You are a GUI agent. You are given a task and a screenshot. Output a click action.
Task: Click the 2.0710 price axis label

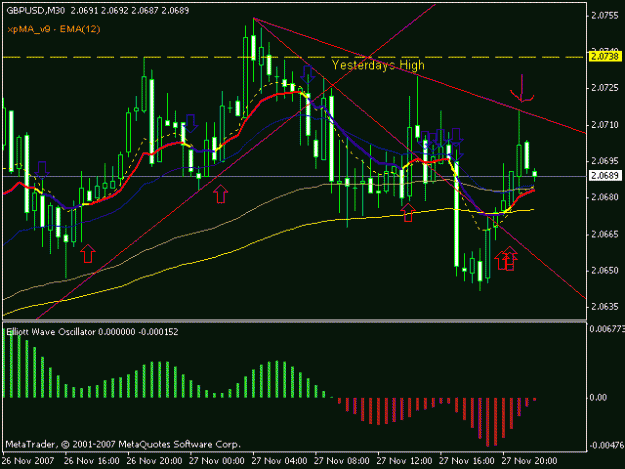pos(605,125)
